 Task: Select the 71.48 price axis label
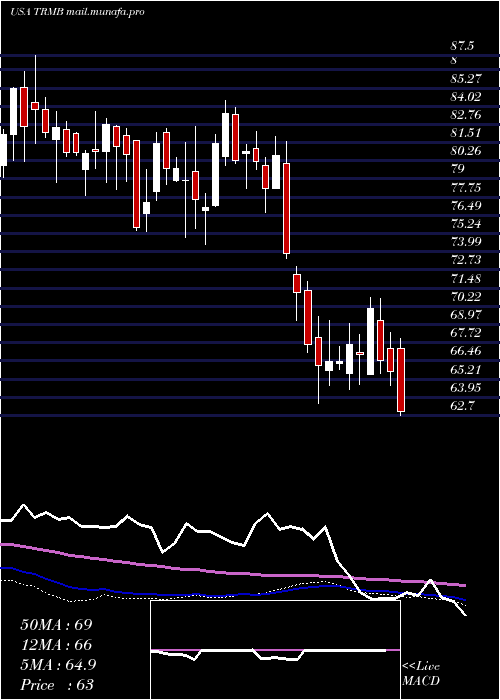tap(466, 279)
